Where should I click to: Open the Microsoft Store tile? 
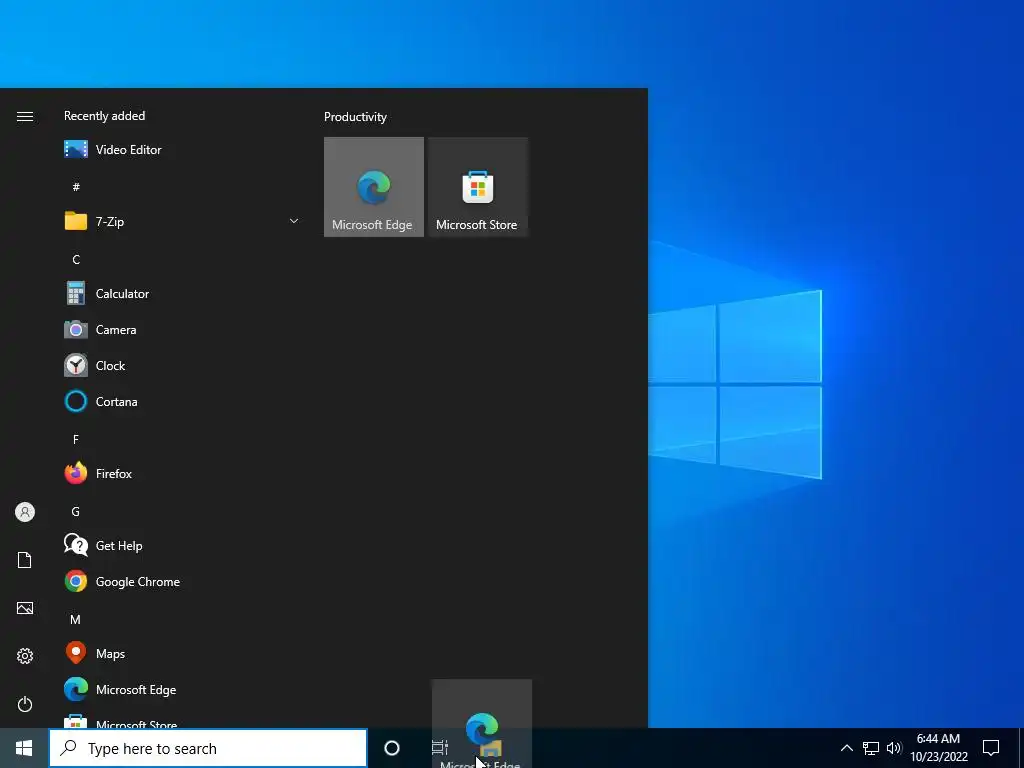[x=477, y=187]
